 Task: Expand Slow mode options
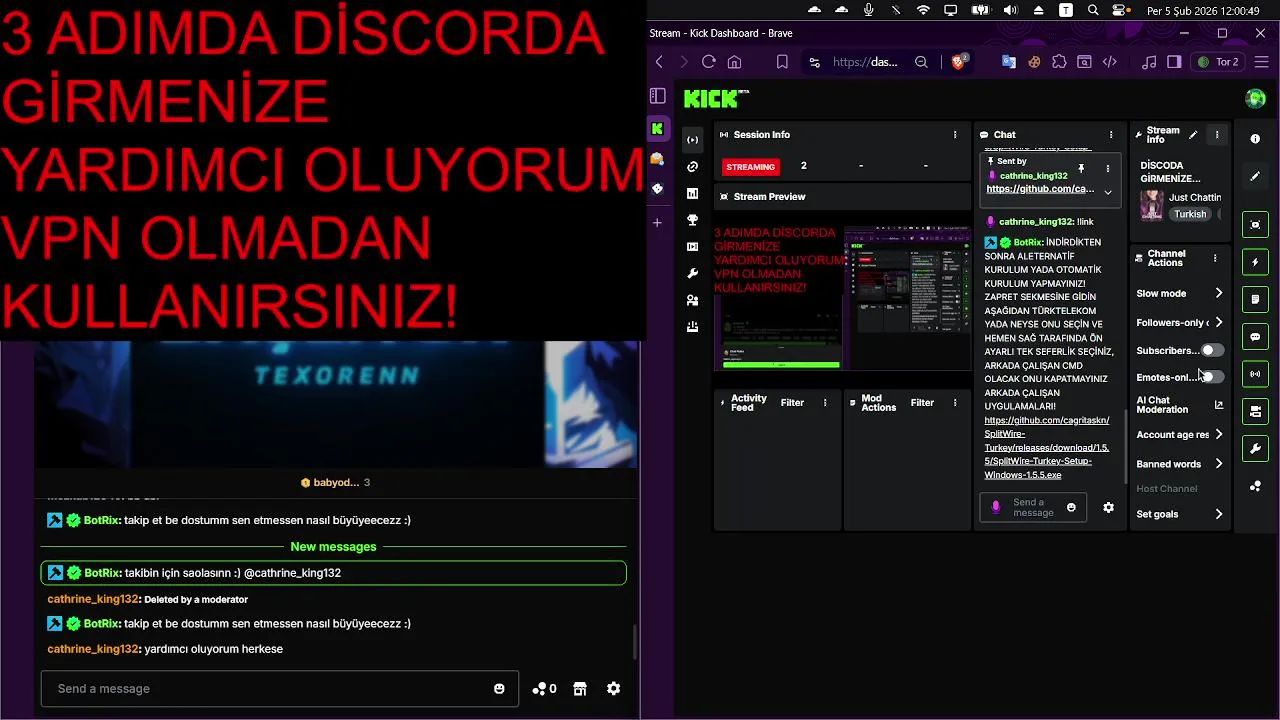click(1218, 293)
